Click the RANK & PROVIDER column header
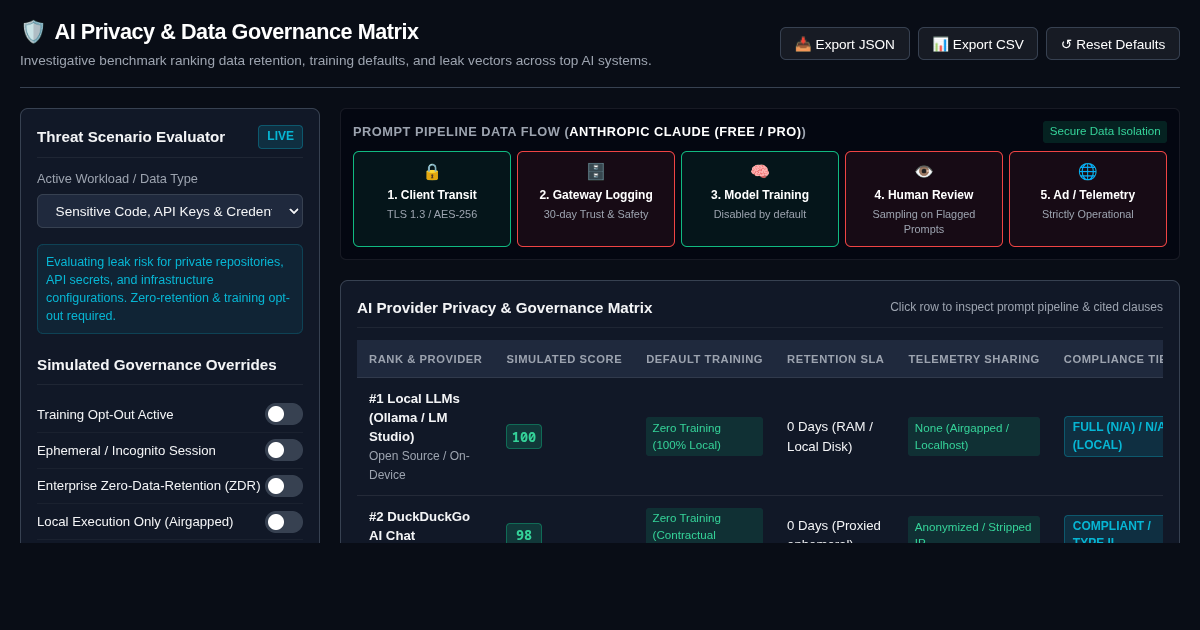 pos(425,359)
